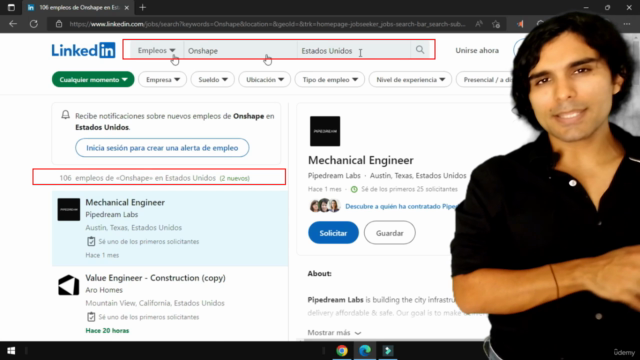640x360 pixels.
Task: Click Pipedream Labs in job list
Action: (111, 214)
